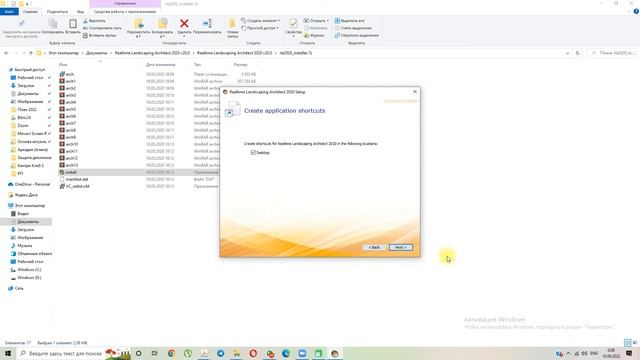The image size is (640, 360).
Task: Click History (Журнал) in the ribbon
Action: [314, 35]
